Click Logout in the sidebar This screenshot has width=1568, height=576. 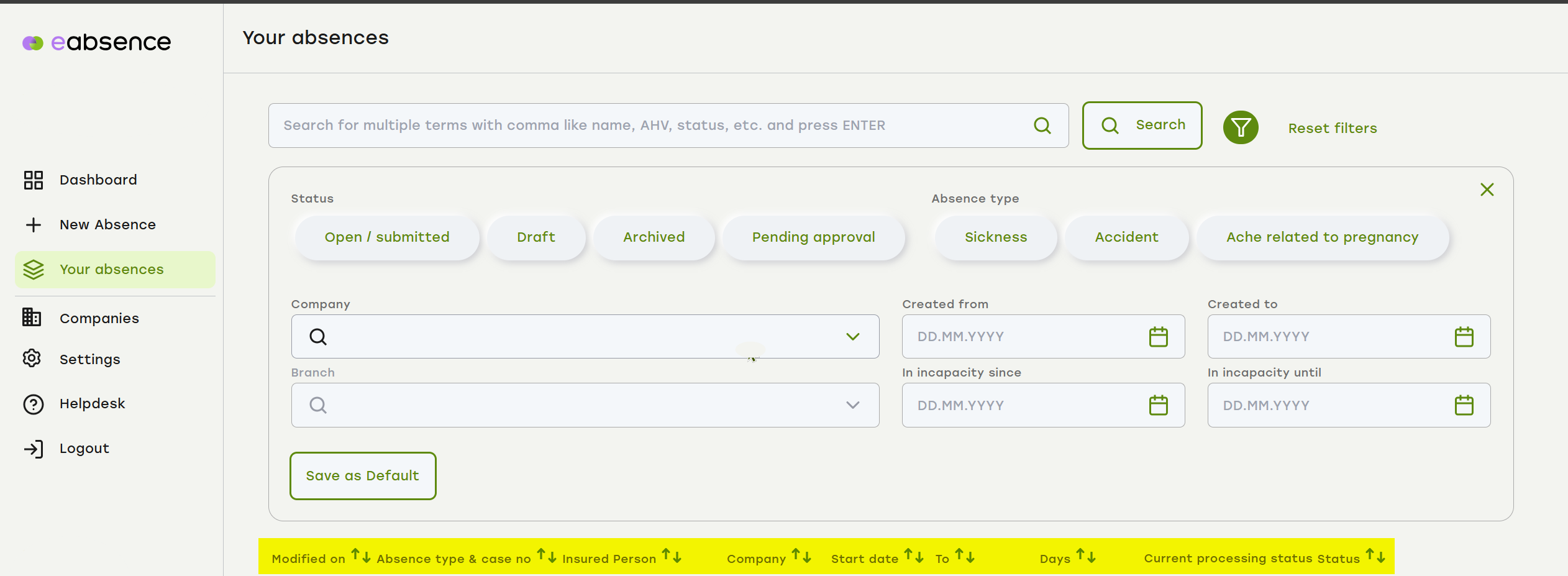tap(84, 449)
